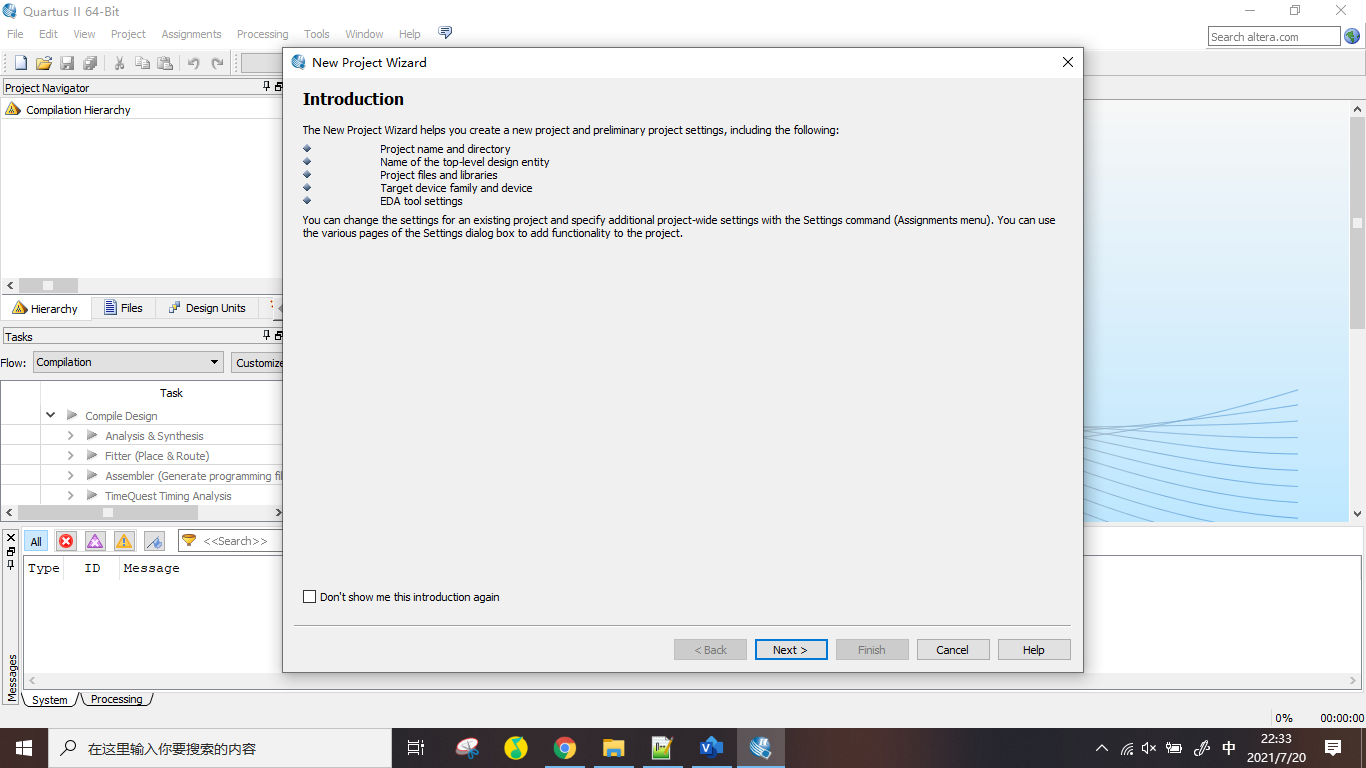
Task: Open the Tools menu
Action: 317,34
